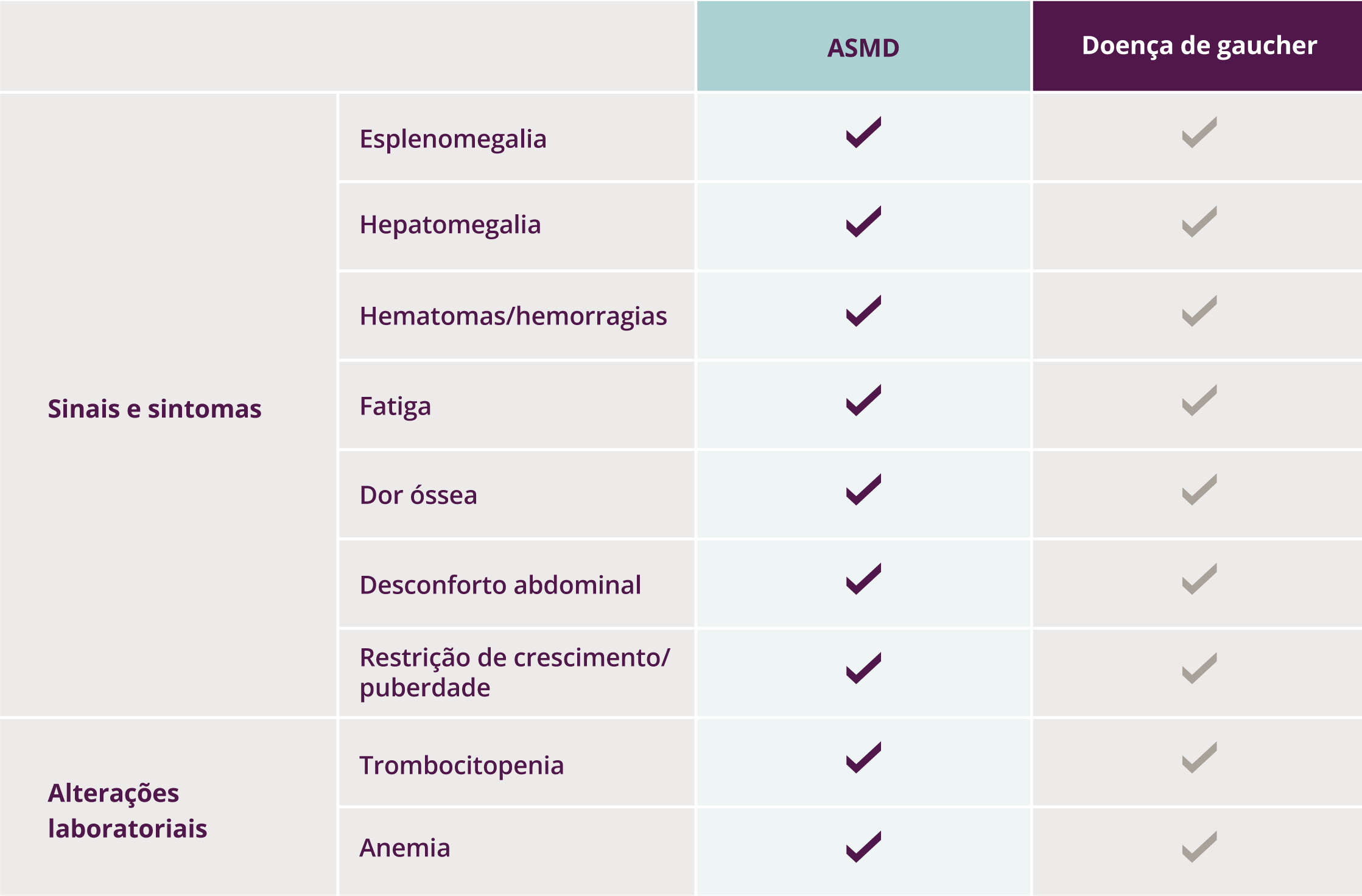This screenshot has width=1362, height=896.
Task: Click the gray Gaucher checkmark for Dor óssea
Action: click(1199, 489)
